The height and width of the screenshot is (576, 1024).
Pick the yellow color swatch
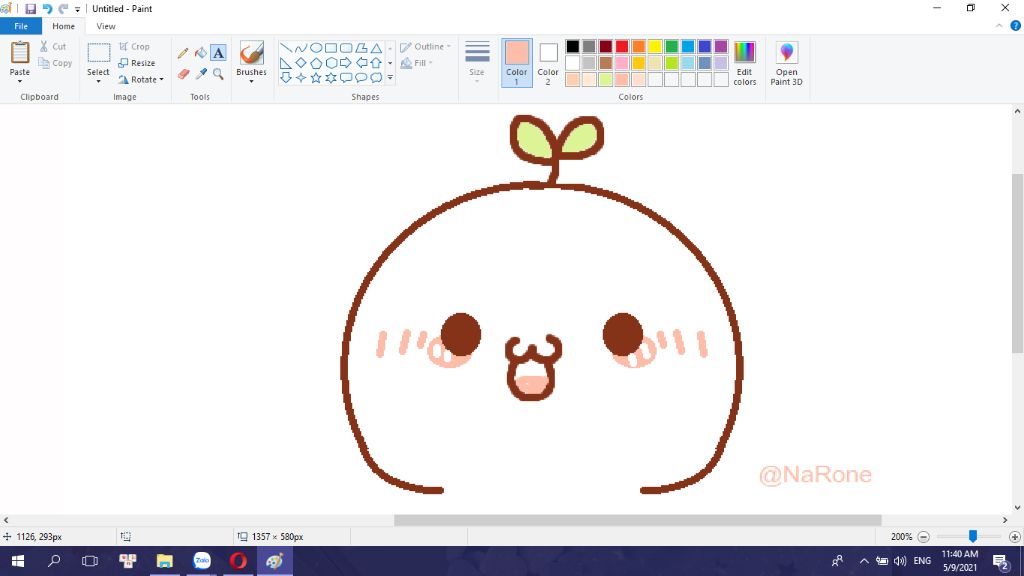[655, 46]
